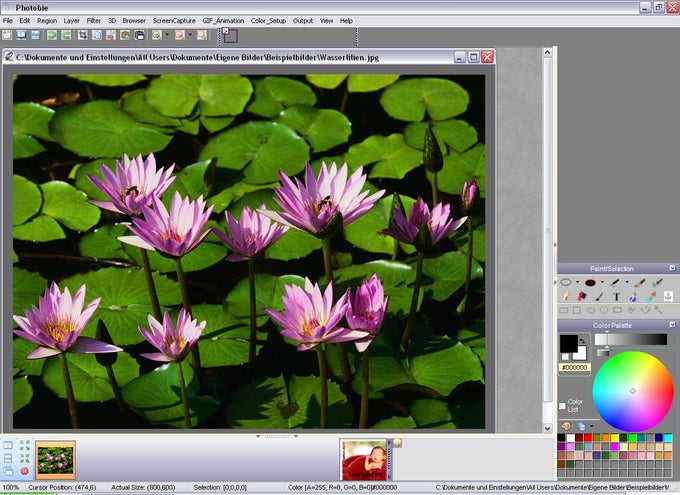Click the vertical scrollbar down arrow
The width and height of the screenshot is (680, 495).
(x=547, y=428)
